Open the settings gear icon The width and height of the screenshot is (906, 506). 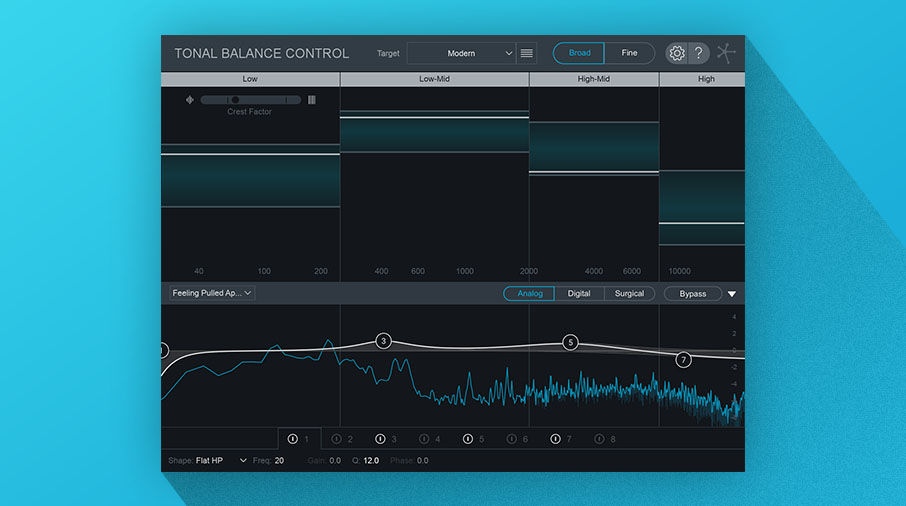click(677, 53)
